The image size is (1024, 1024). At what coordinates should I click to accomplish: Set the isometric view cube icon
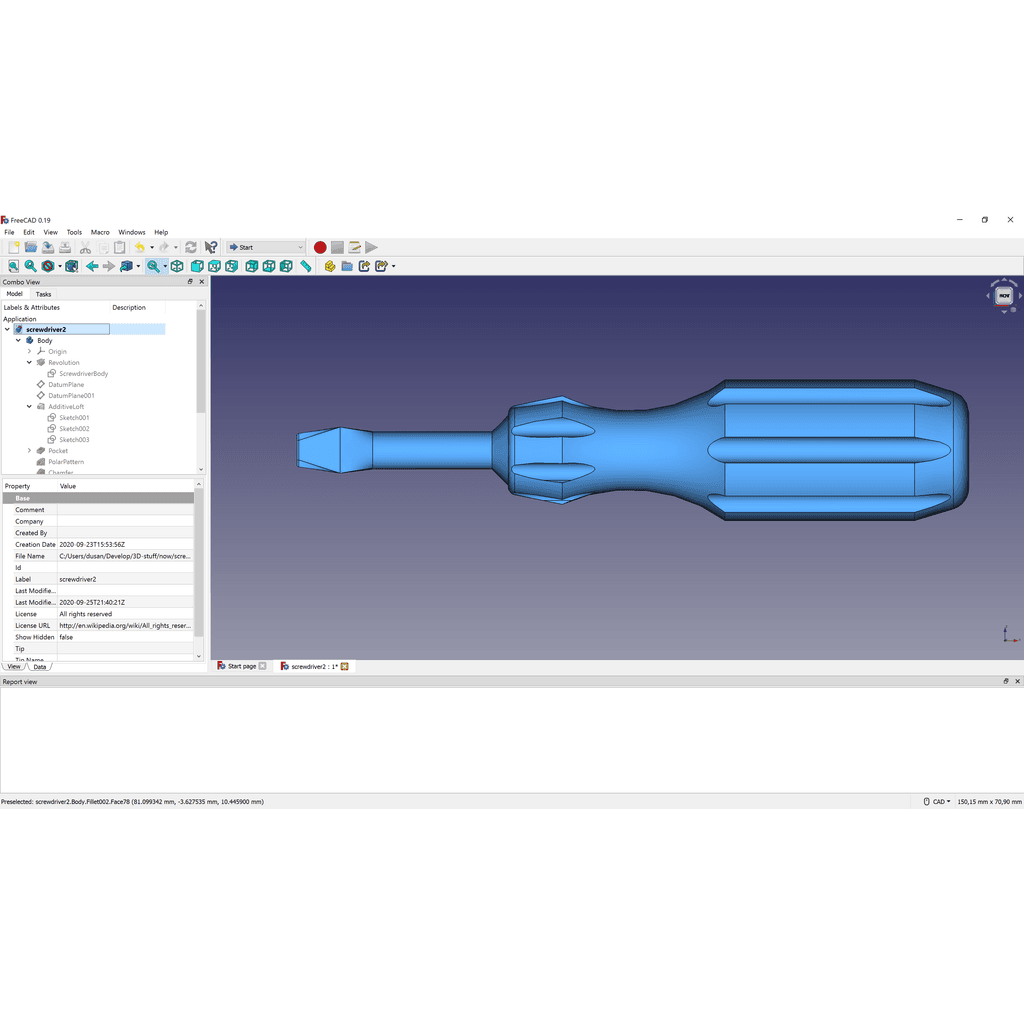tap(177, 266)
